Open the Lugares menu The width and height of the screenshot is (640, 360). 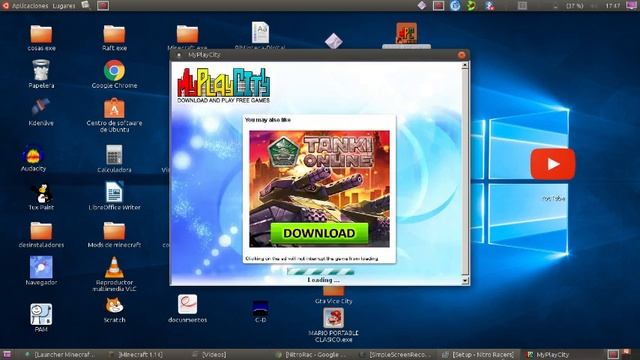click(64, 6)
